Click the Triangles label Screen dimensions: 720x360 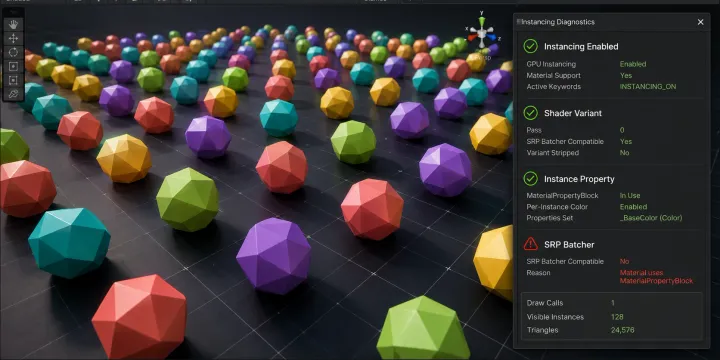pyautogui.click(x=542, y=330)
